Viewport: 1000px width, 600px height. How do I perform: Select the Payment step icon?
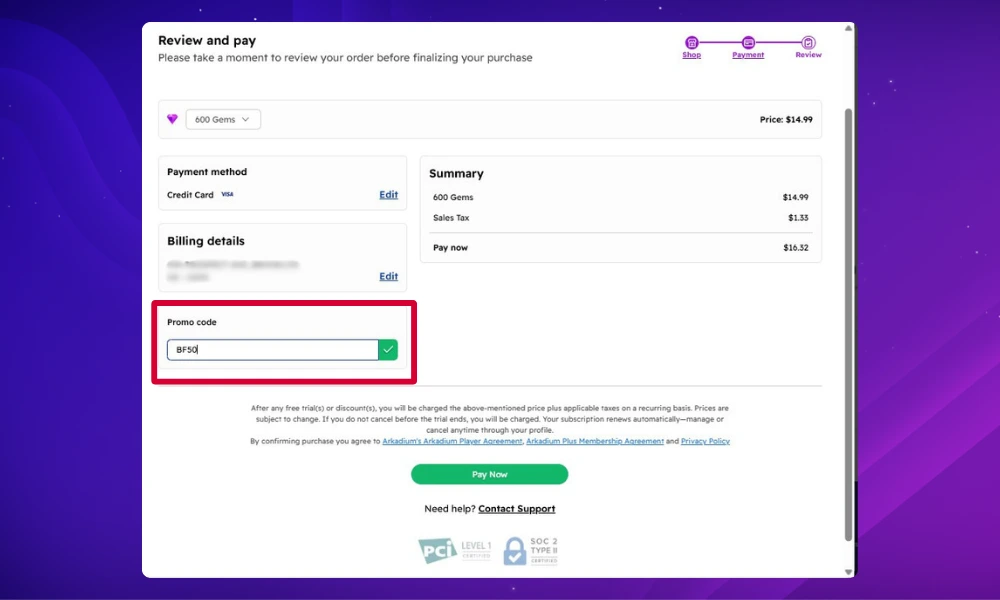pos(747,41)
